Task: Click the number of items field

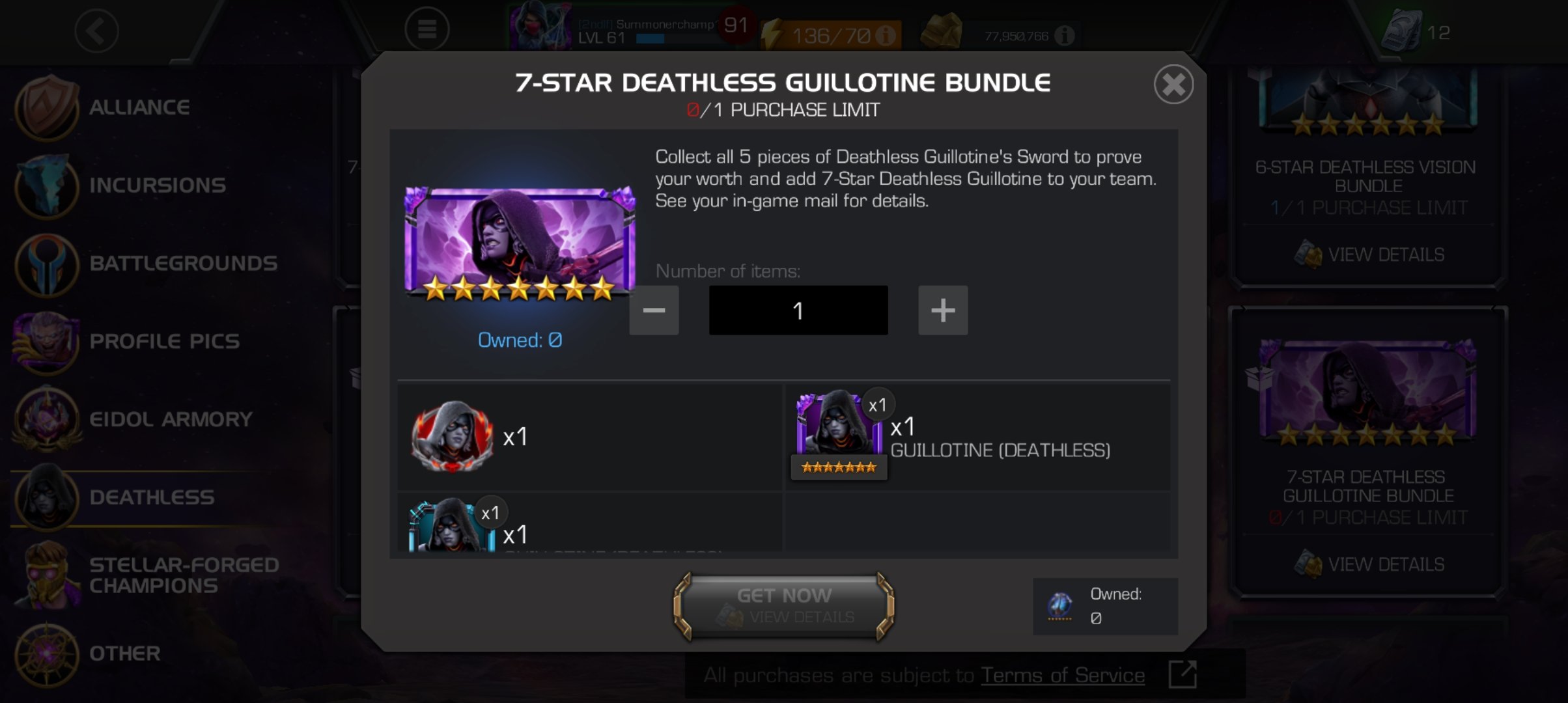Action: coord(798,310)
